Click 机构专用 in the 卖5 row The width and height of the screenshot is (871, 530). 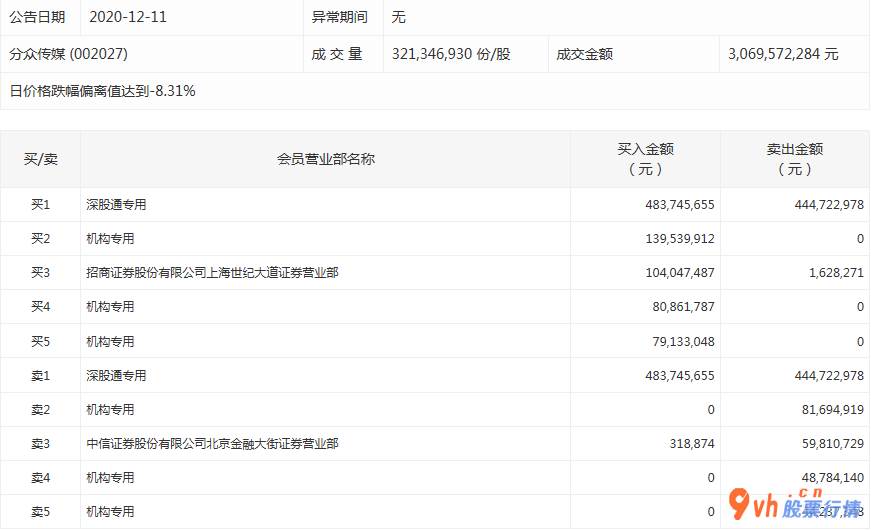pos(110,512)
